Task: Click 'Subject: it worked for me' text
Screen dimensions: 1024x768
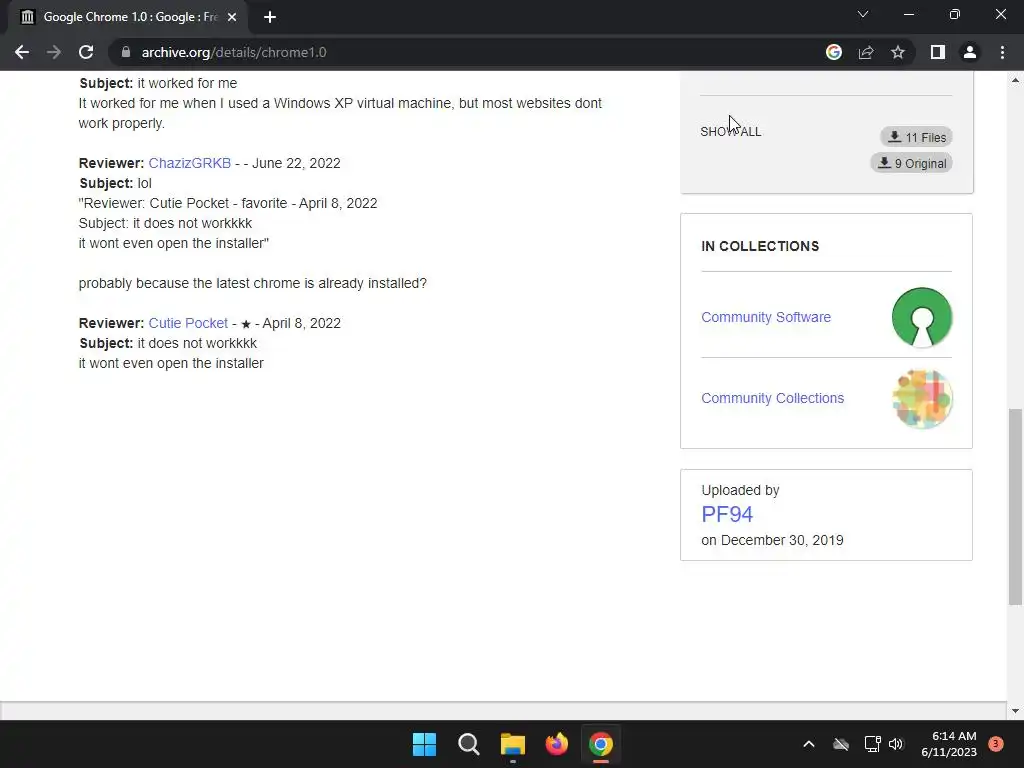Action: [158, 84]
